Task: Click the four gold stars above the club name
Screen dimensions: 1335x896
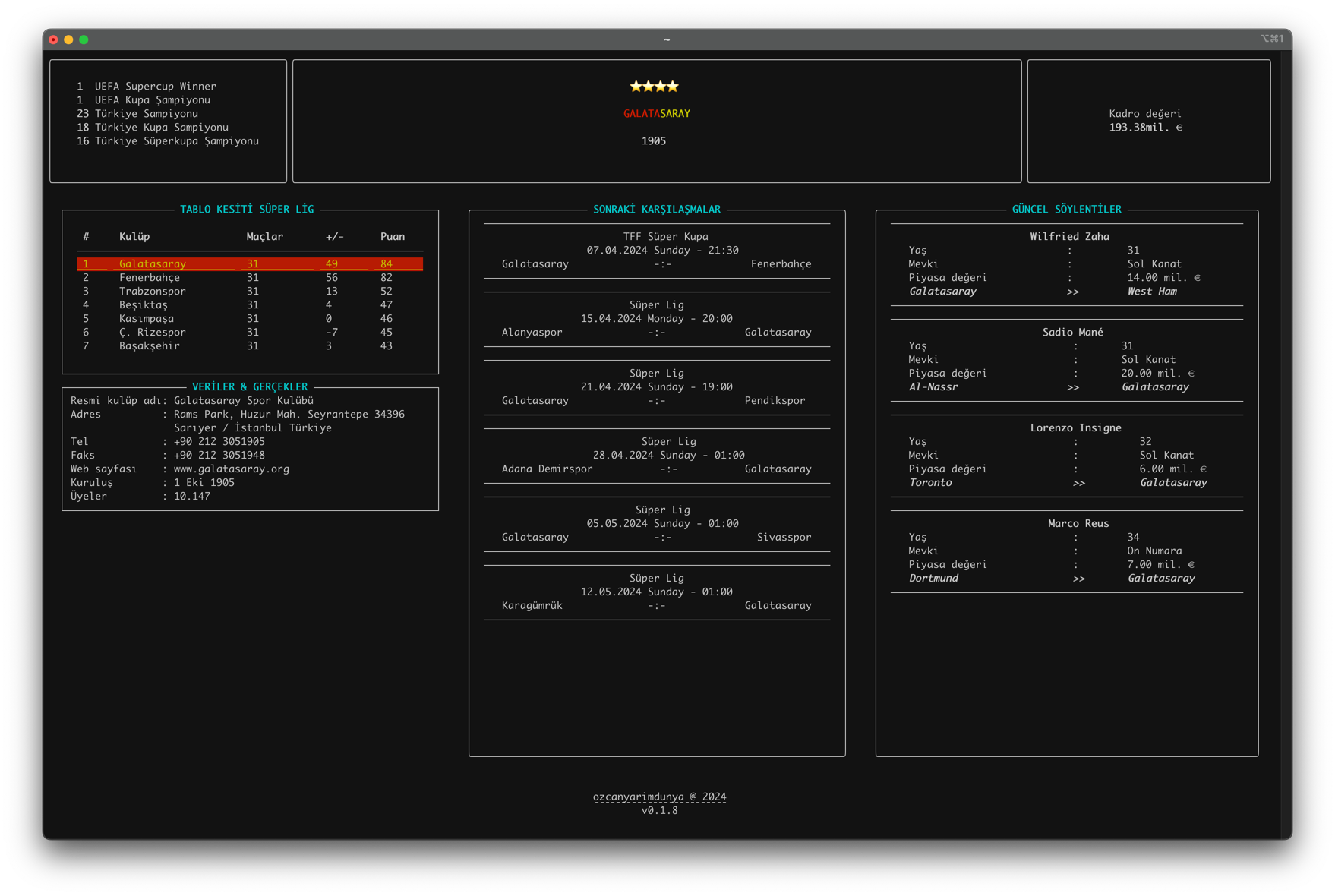Action: coord(654,87)
